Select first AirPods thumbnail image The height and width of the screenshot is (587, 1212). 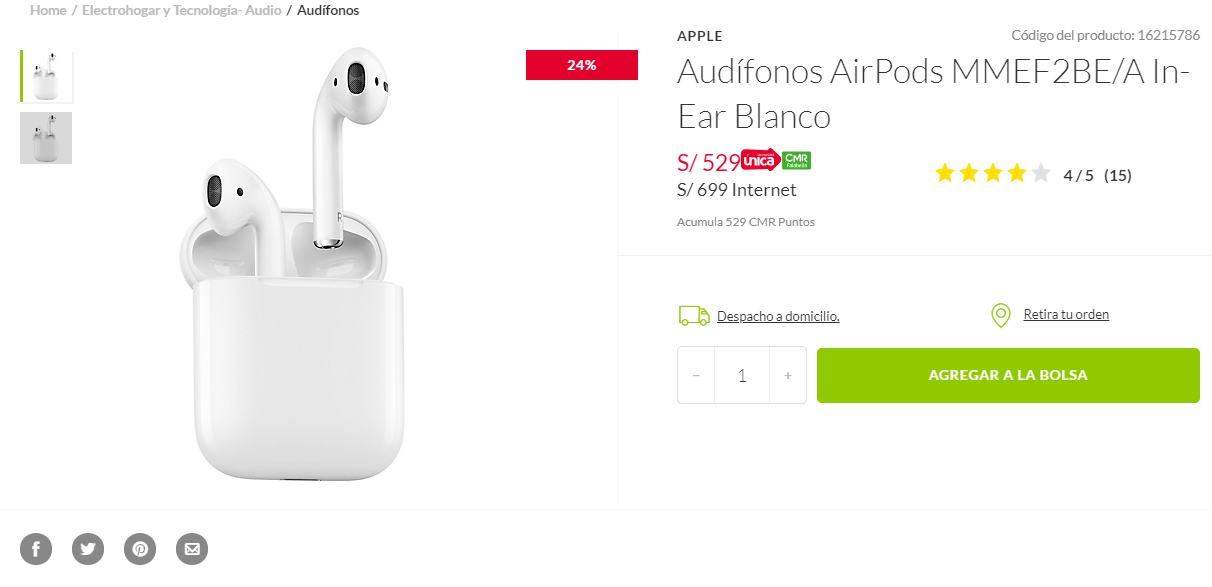tap(46, 76)
